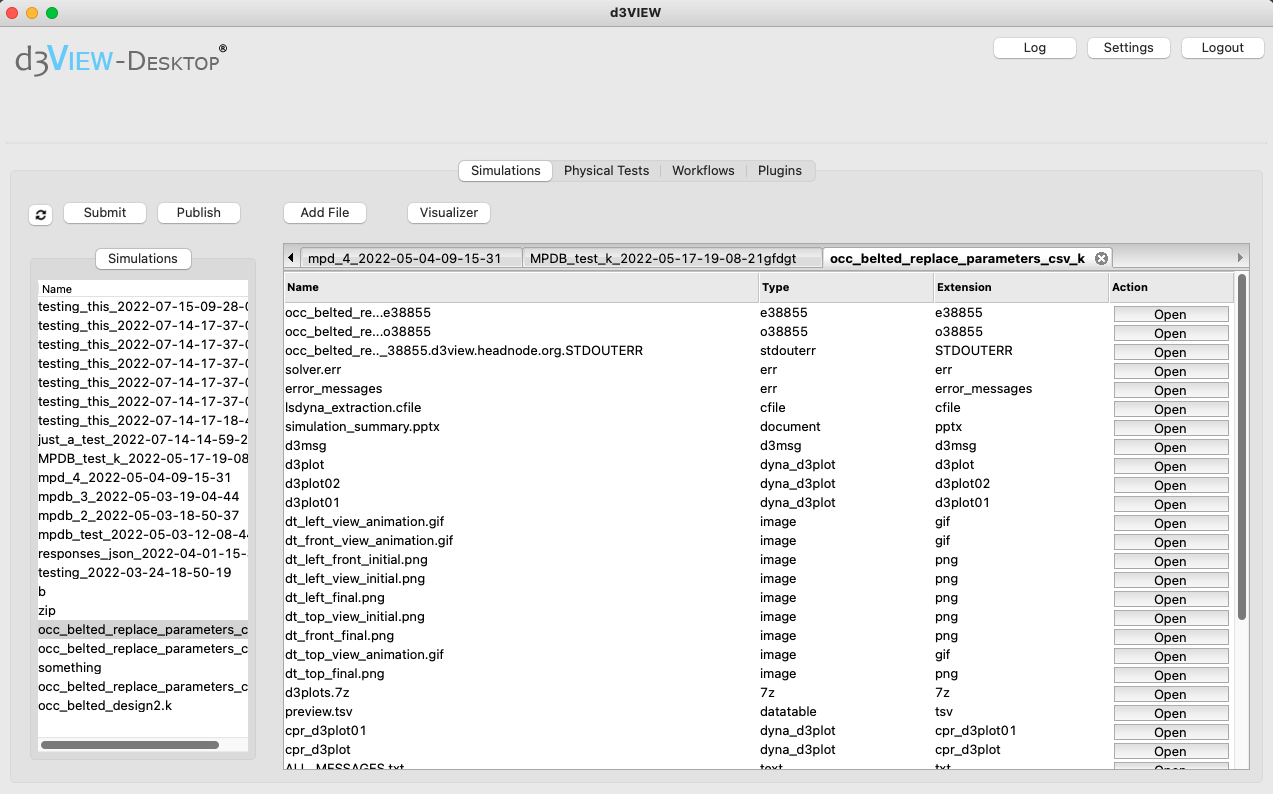Click the STDOUTERR extension cell
Image resolution: width=1273 pixels, height=794 pixels.
[x=974, y=351]
